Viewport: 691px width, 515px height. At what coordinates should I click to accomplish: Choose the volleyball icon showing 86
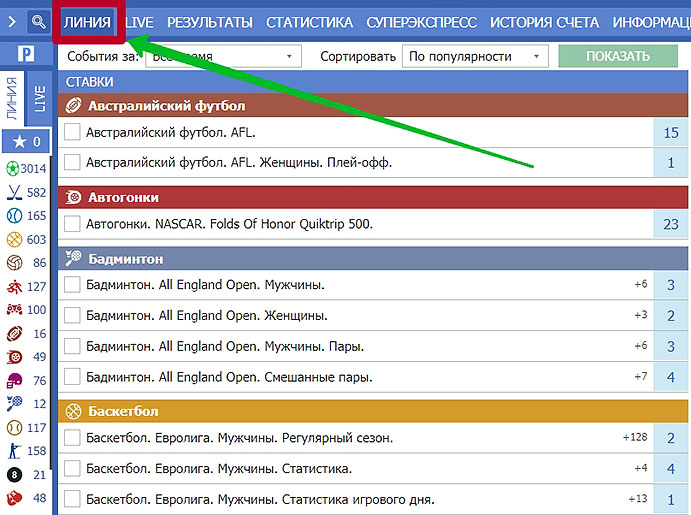tap(13, 263)
